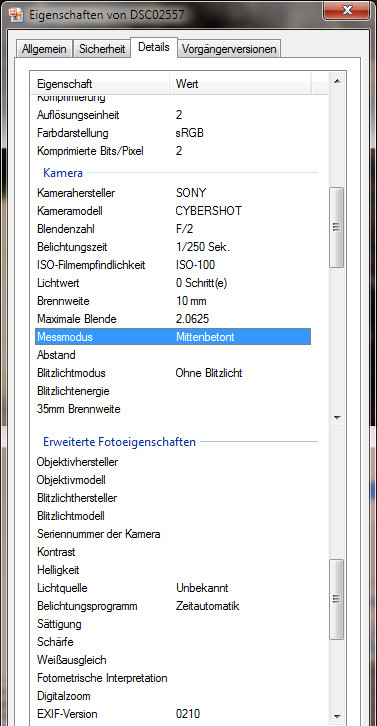Go to the Vorgängerversionen tab

pyautogui.click(x=229, y=49)
